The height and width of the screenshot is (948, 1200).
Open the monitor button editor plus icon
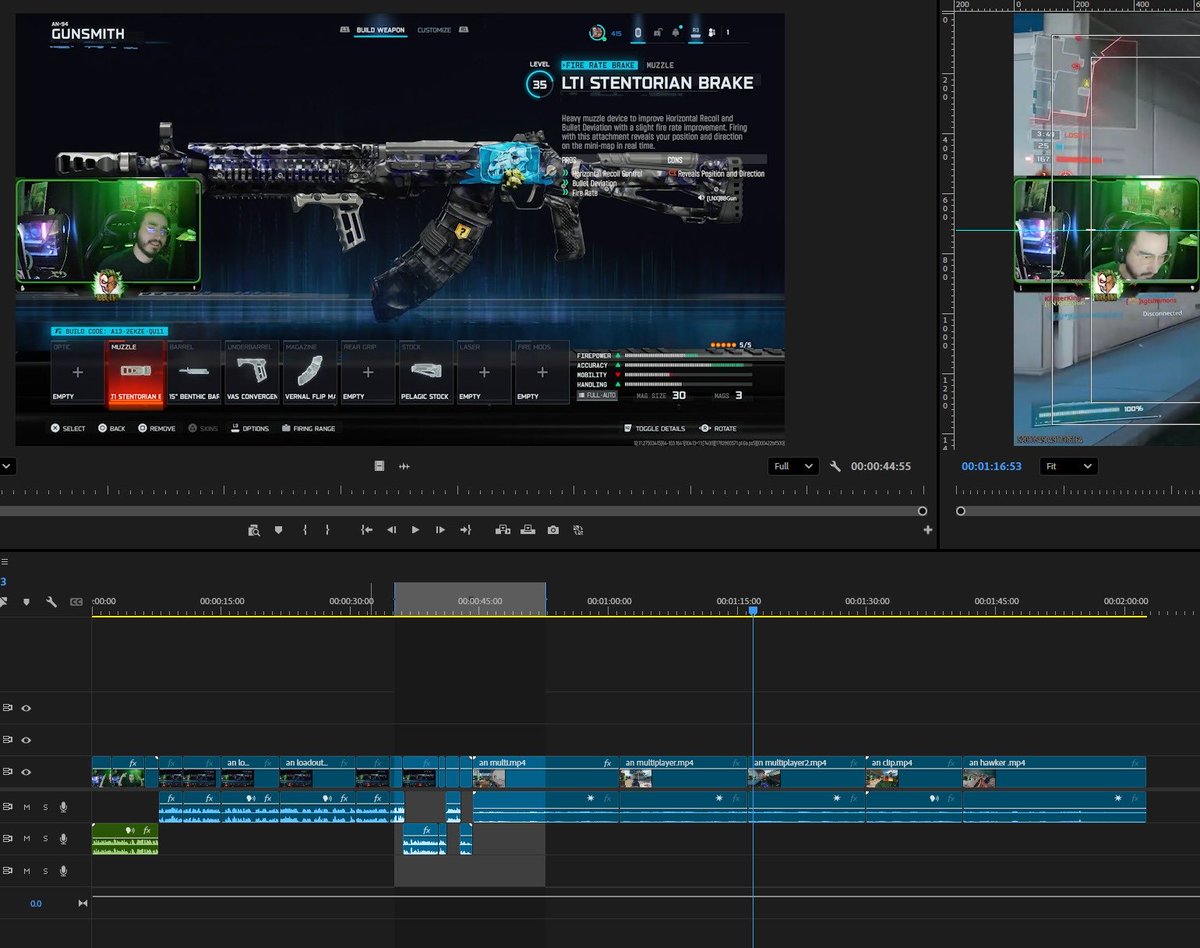pos(928,530)
